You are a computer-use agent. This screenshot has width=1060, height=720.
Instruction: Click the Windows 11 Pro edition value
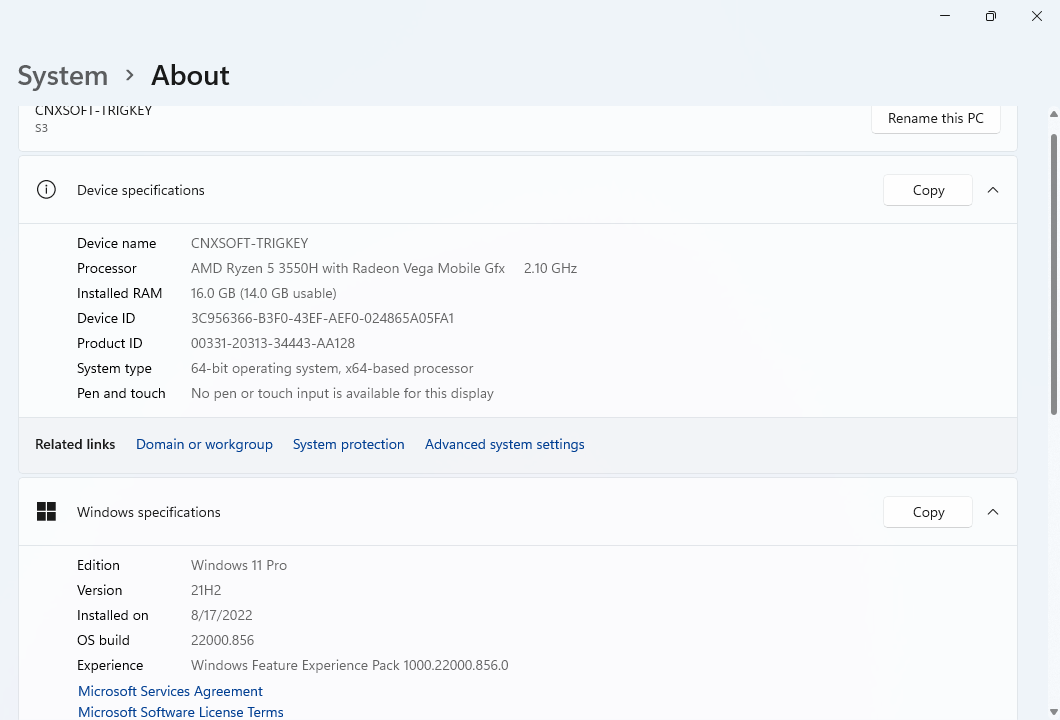[x=239, y=565]
